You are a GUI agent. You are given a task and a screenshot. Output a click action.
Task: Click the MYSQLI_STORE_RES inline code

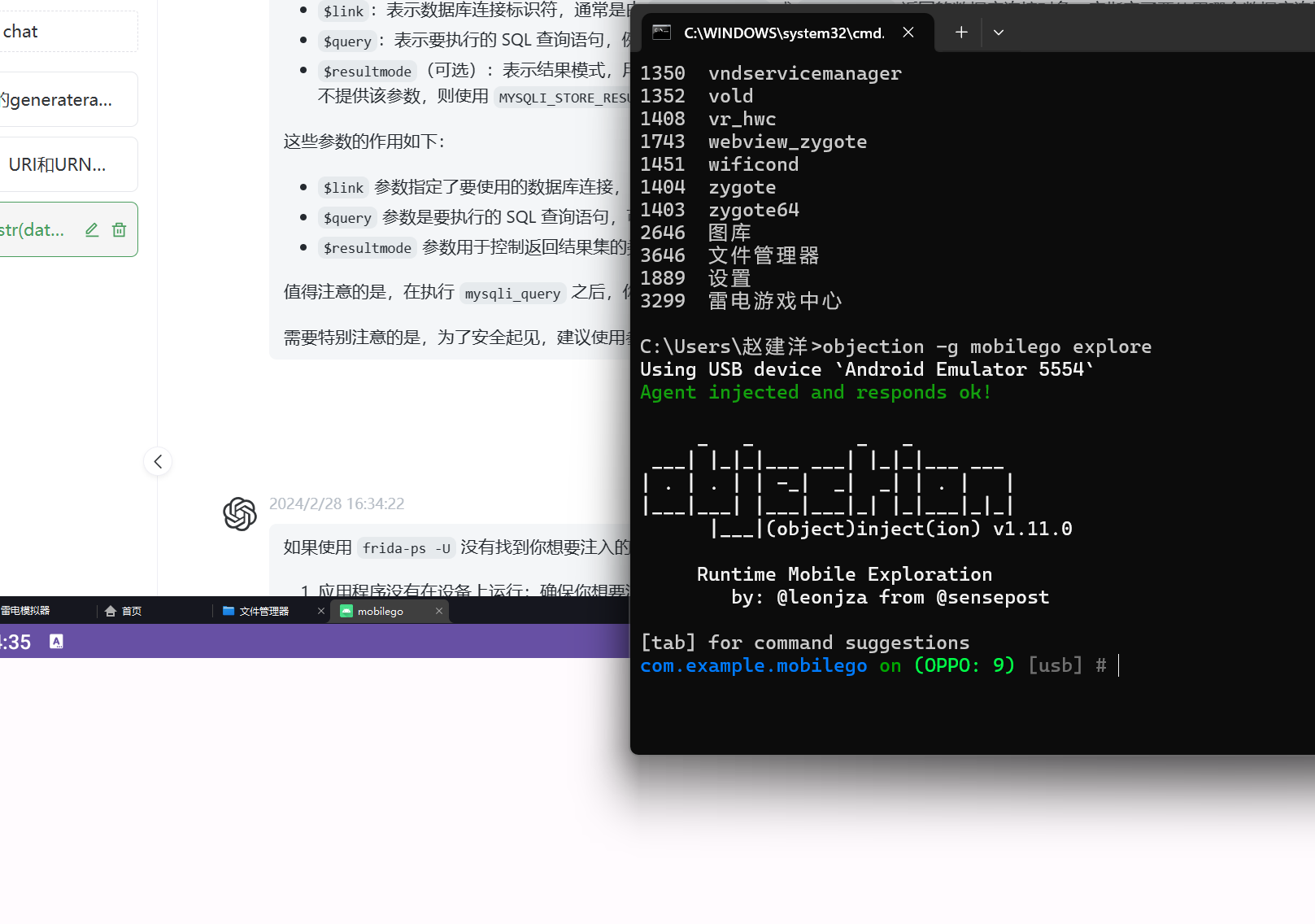[564, 98]
